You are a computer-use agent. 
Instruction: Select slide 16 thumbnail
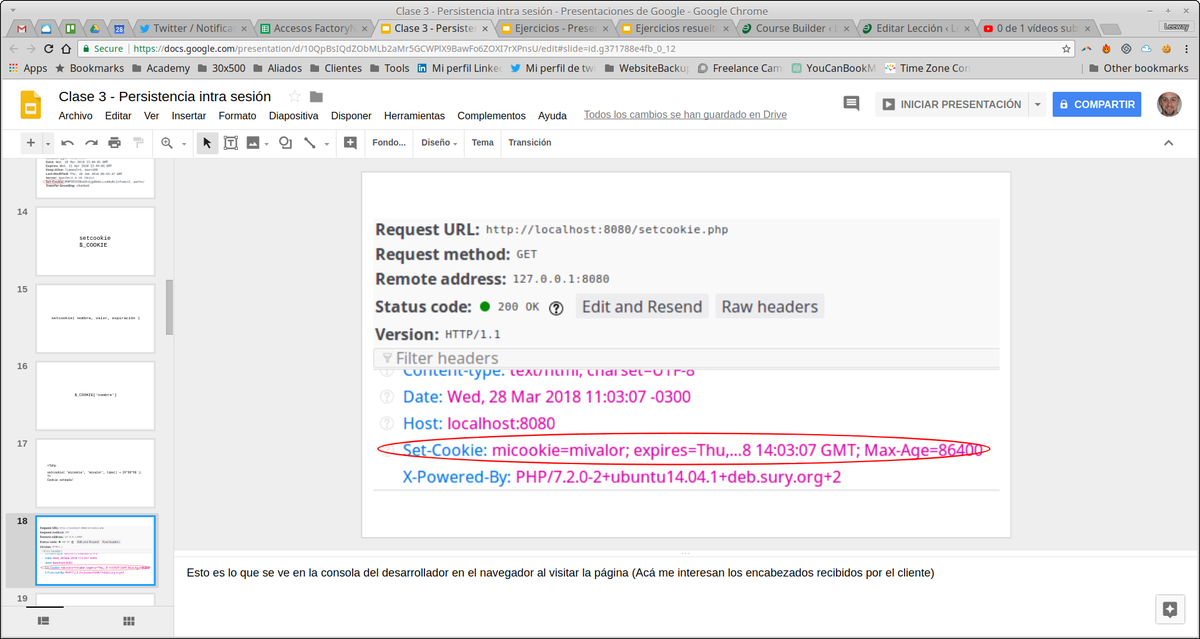95,395
